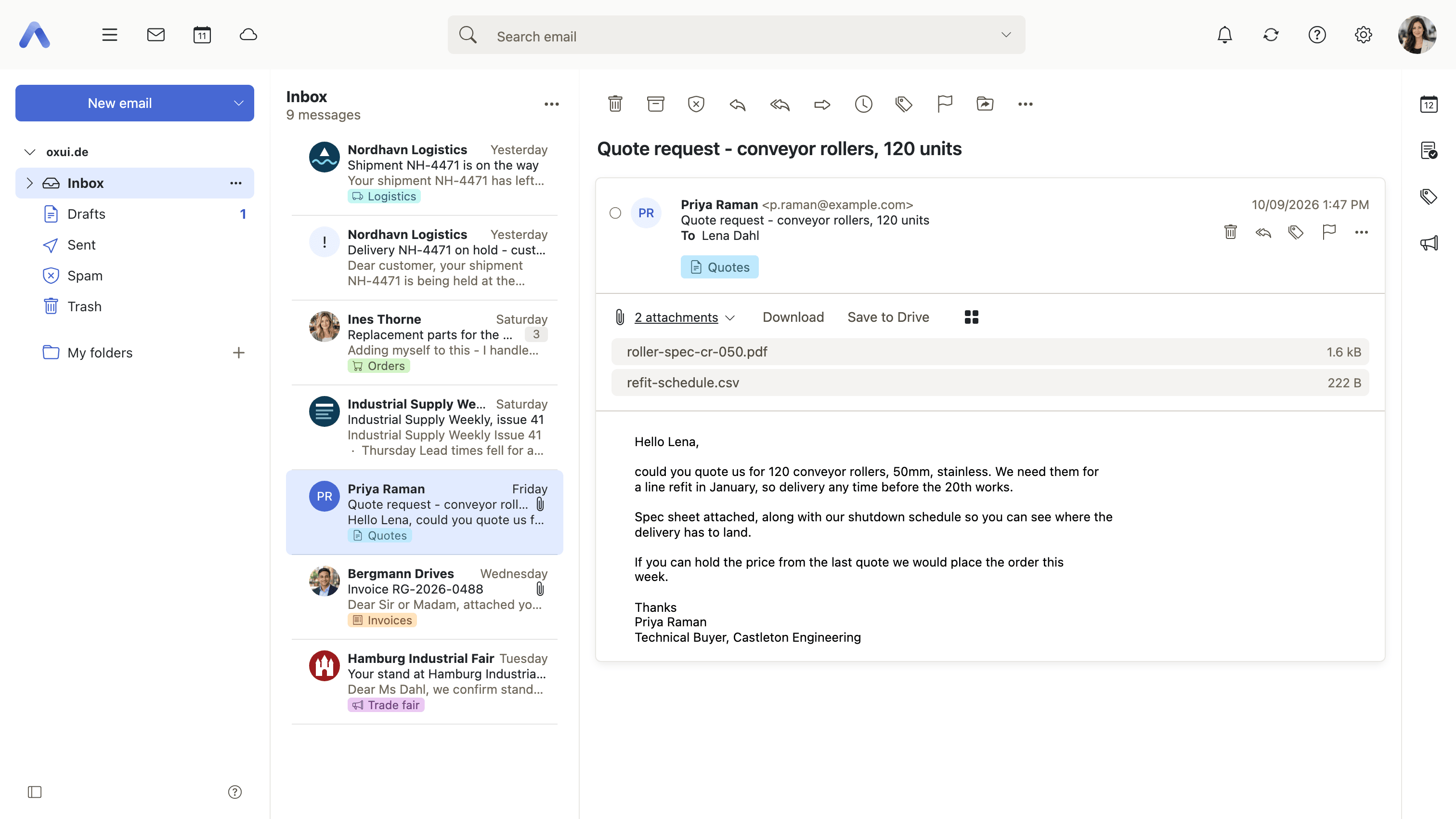Move email to folder icon

point(985,104)
